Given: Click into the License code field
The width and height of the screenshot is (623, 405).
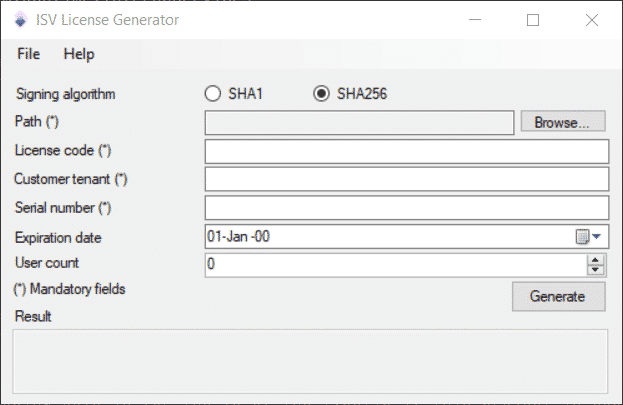Looking at the screenshot, I should (407, 151).
